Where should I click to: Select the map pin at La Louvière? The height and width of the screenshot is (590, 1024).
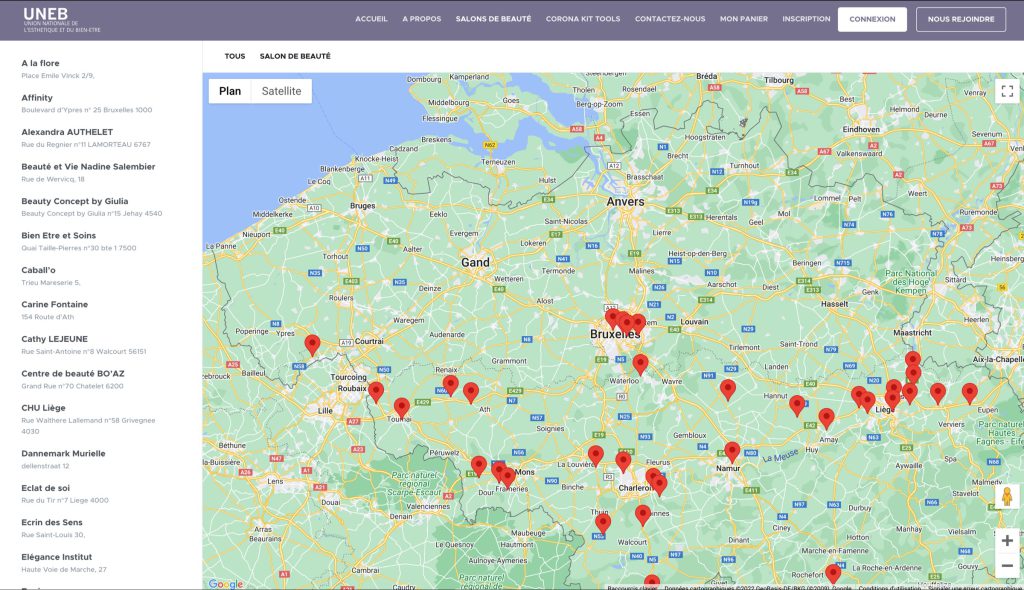[x=596, y=455]
